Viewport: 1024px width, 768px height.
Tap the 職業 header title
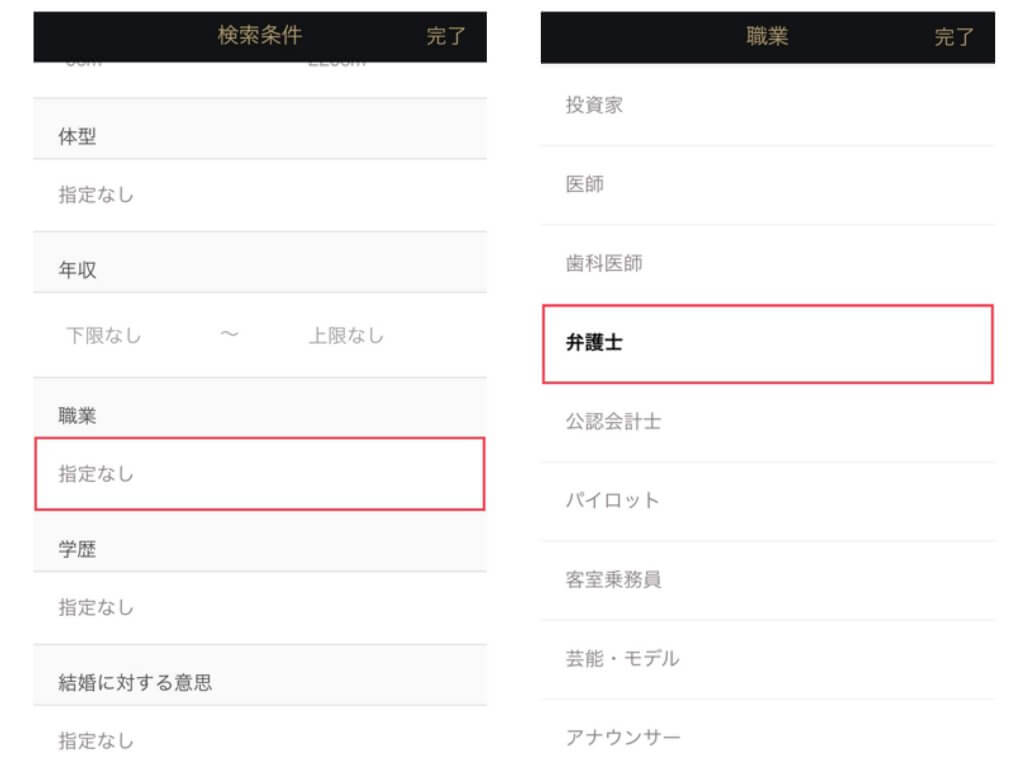(x=767, y=36)
